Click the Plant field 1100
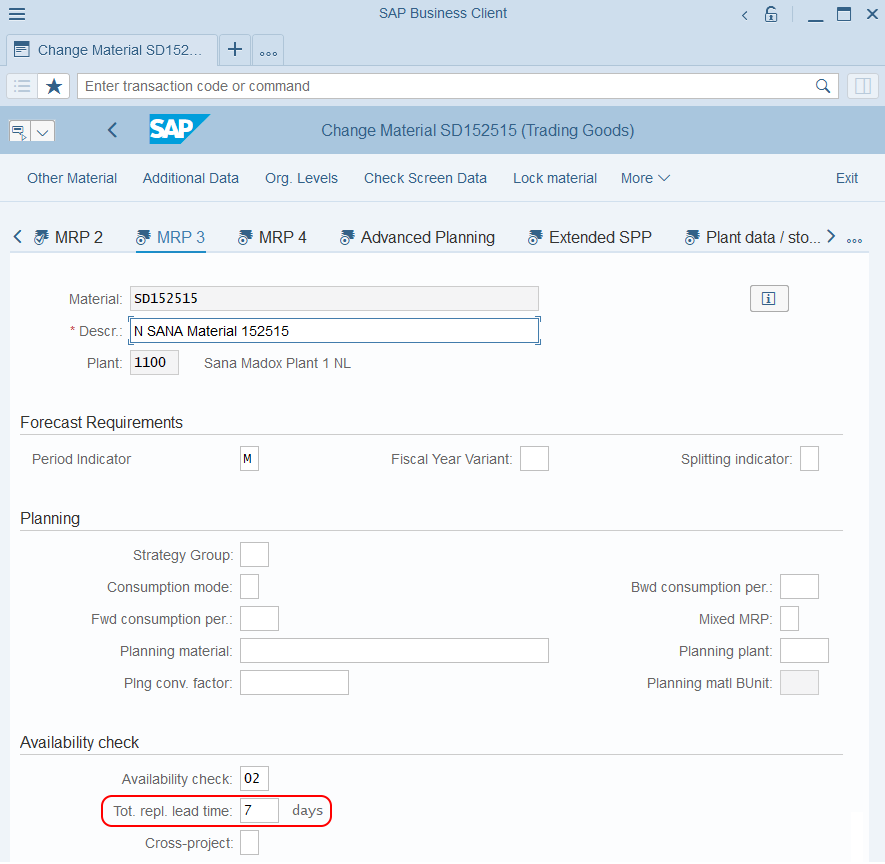885x864 pixels. click(x=154, y=362)
